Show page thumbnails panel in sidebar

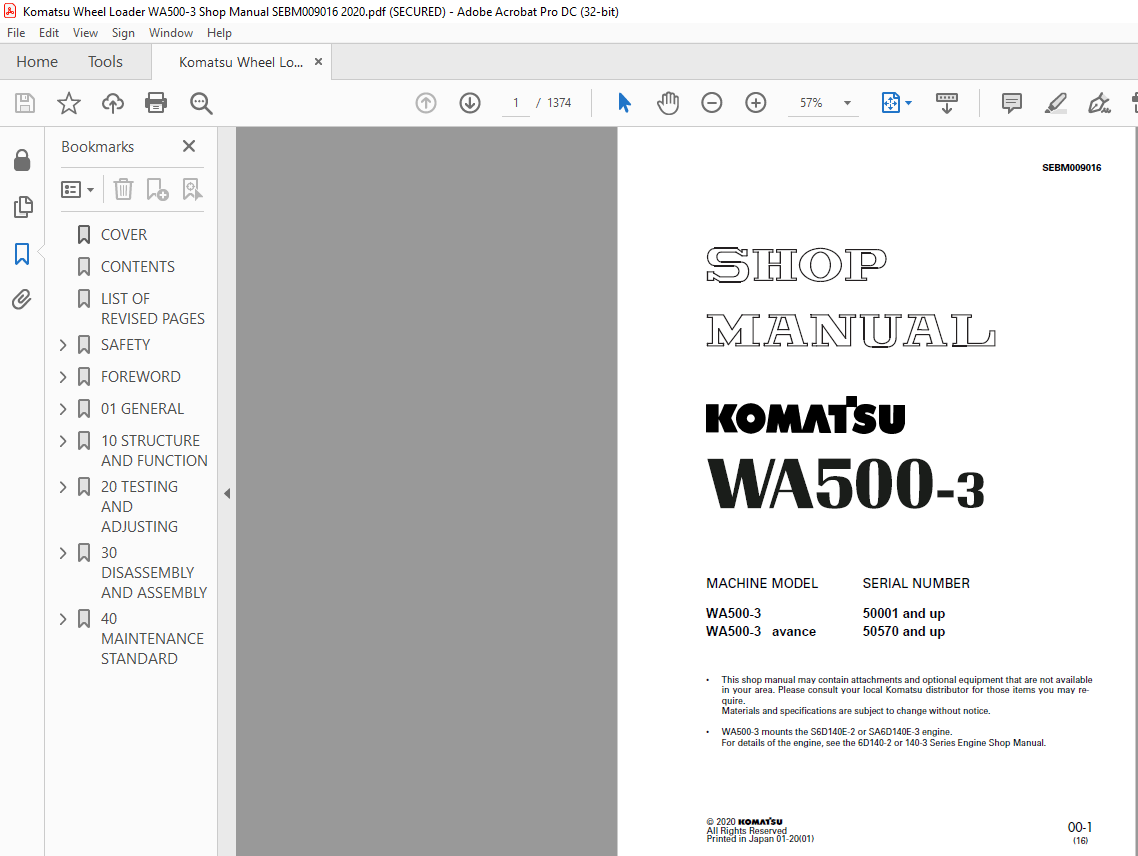[x=22, y=207]
